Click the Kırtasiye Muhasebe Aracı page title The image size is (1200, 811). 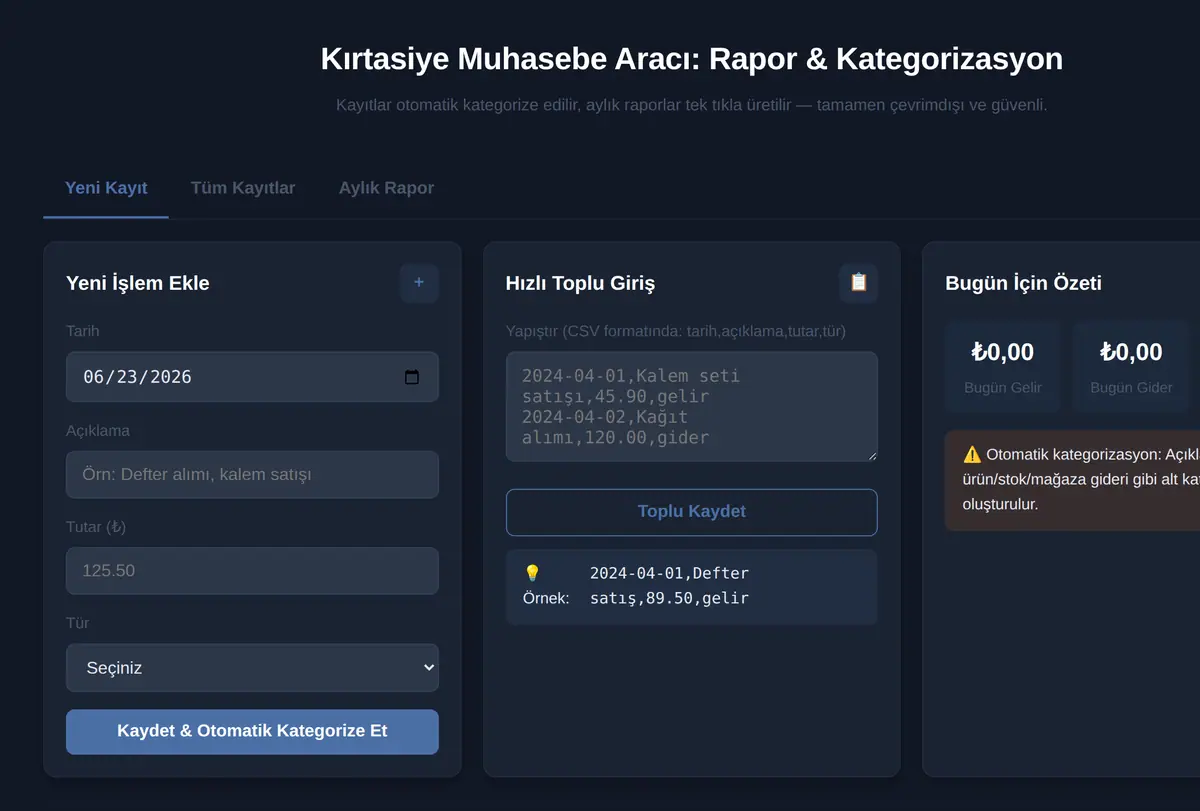tap(692, 59)
